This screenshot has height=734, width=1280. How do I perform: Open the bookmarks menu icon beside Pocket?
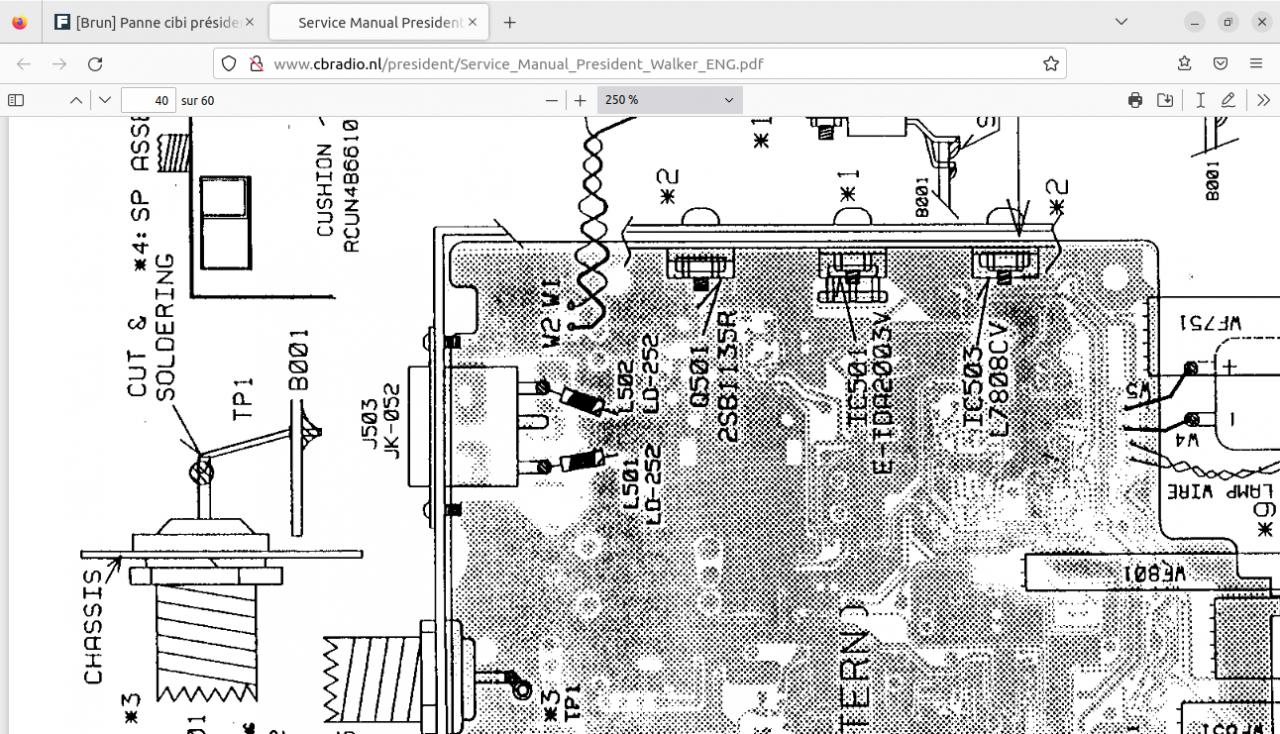click(1186, 64)
